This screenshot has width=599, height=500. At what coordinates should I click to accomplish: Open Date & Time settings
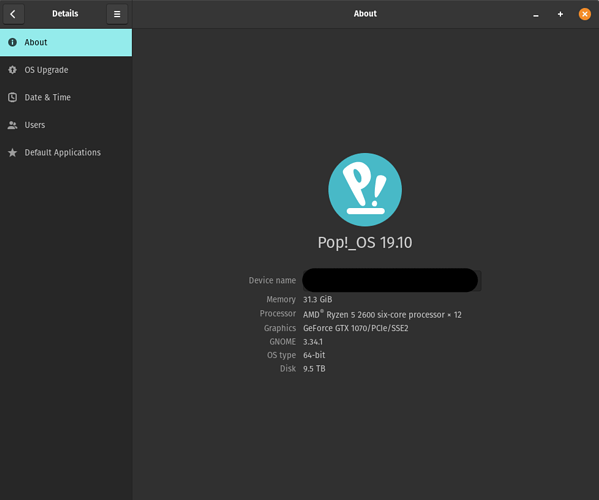tap(66, 97)
